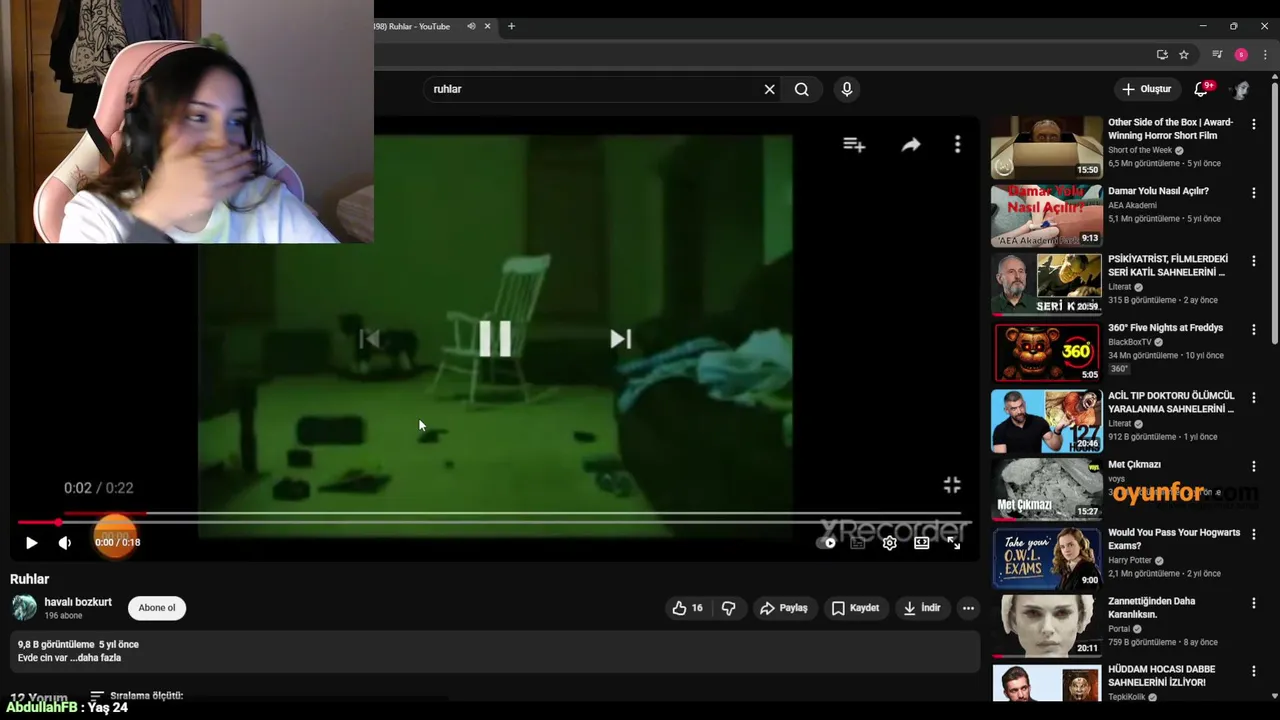This screenshot has width=1280, height=720.
Task: Open the 'havalı bozkurt' channel name link
Action: tap(78, 602)
